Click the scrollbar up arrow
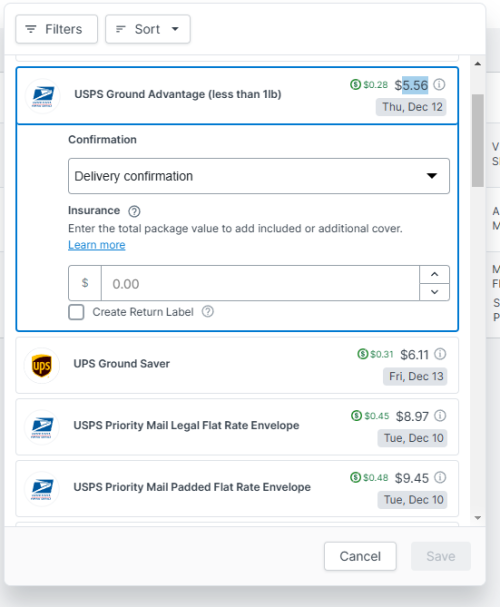This screenshot has height=607, width=500. click(478, 64)
